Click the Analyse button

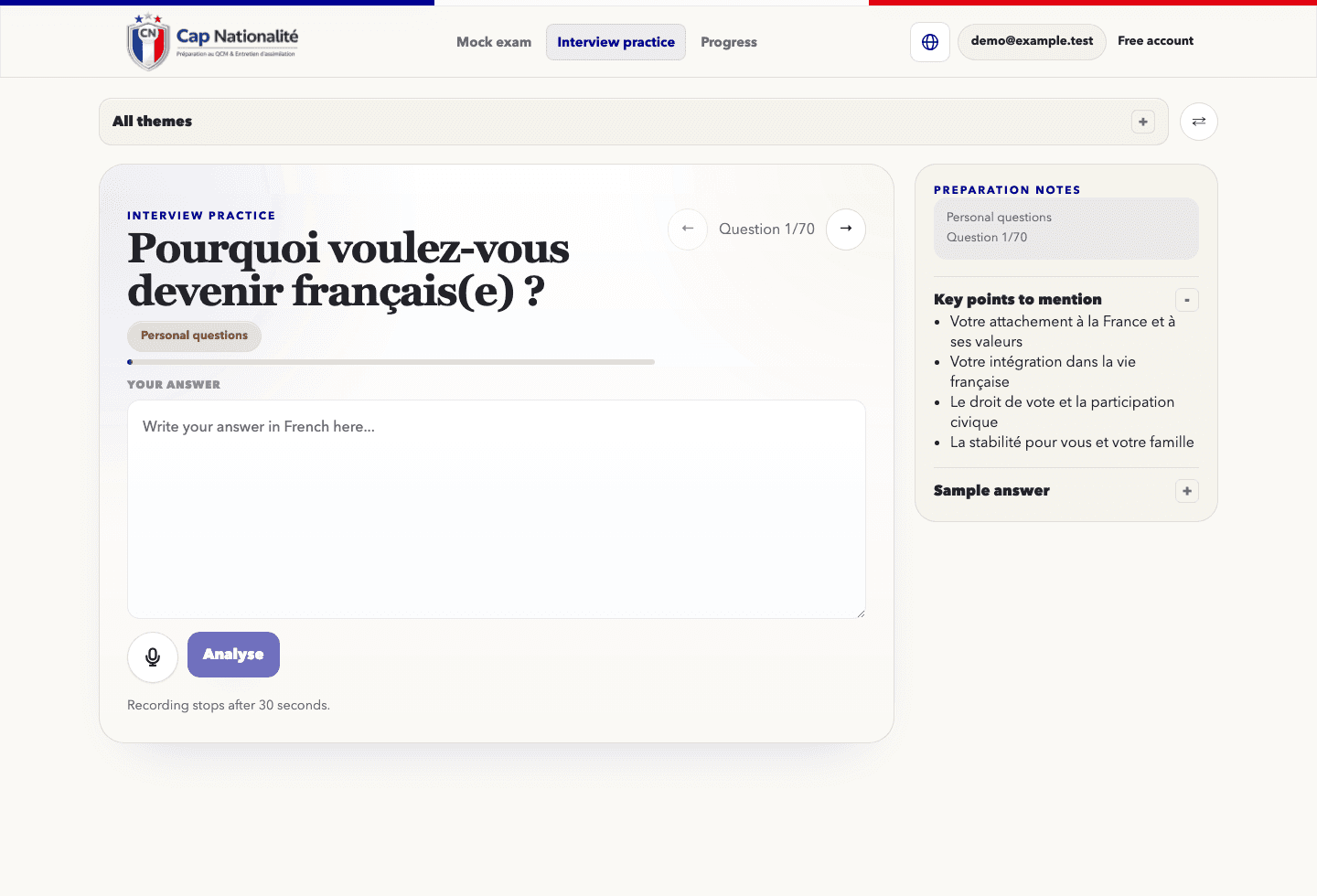(x=233, y=655)
